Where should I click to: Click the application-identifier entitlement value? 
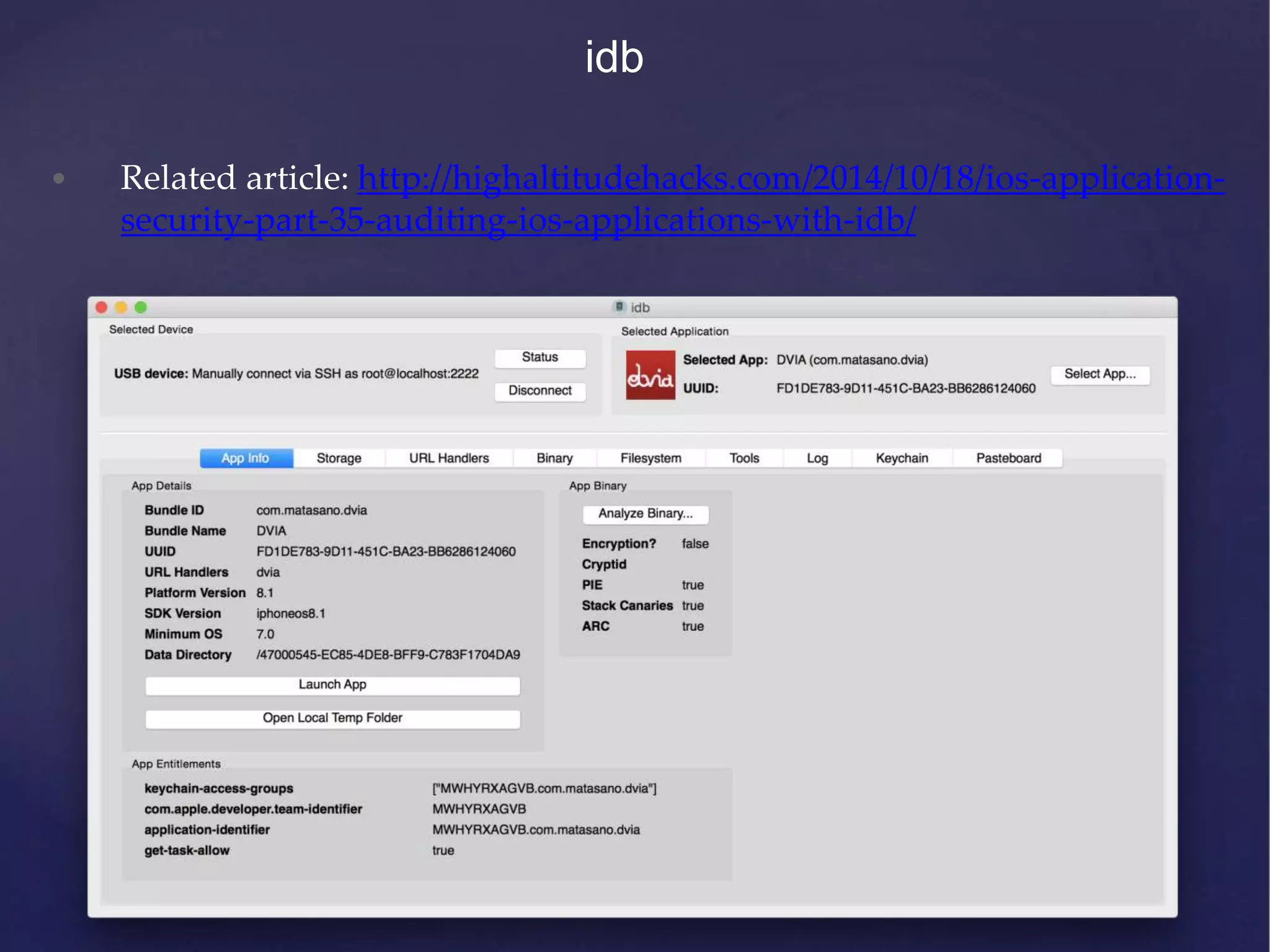(536, 830)
